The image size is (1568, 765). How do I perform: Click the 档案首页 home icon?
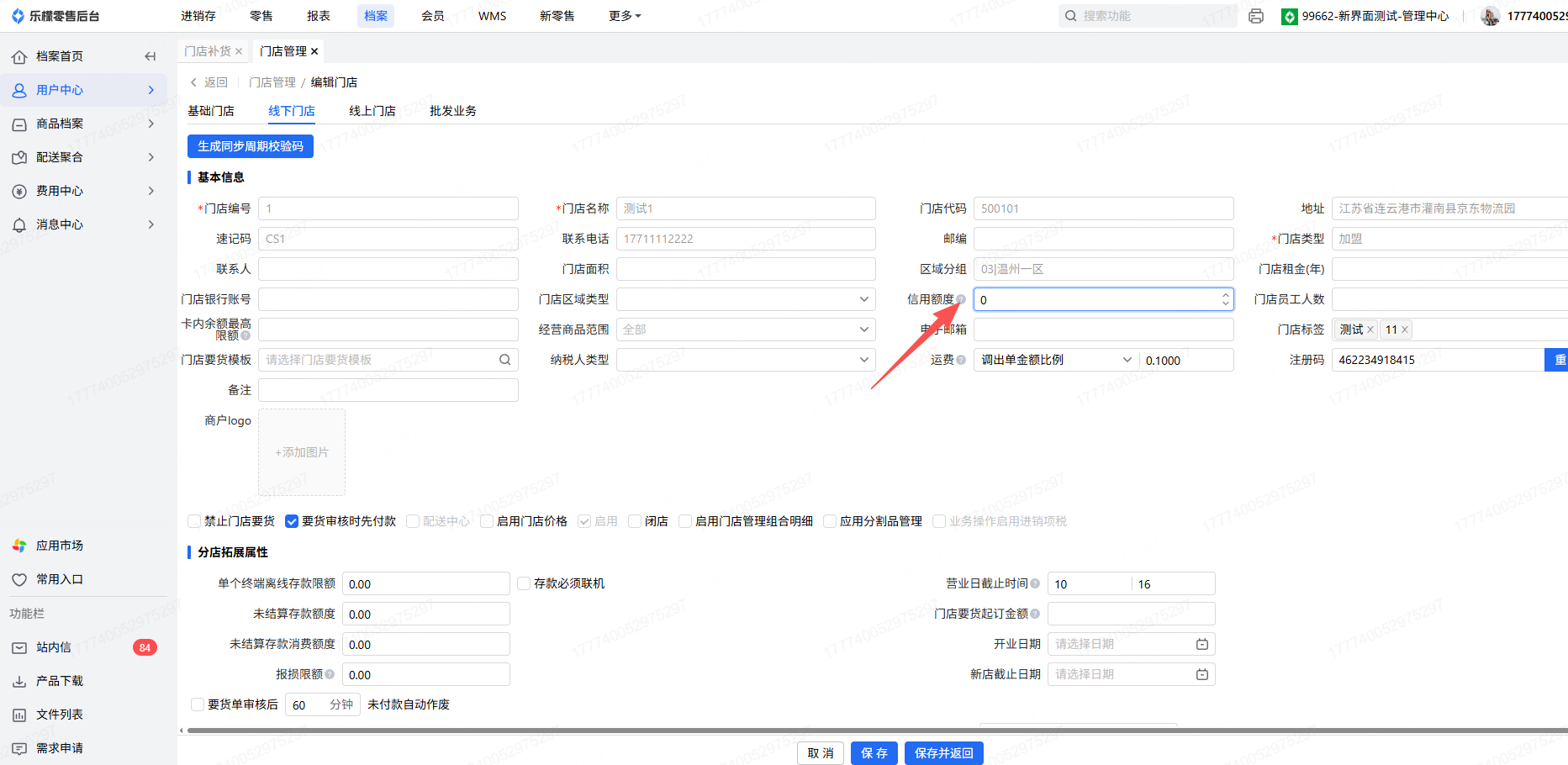19,56
